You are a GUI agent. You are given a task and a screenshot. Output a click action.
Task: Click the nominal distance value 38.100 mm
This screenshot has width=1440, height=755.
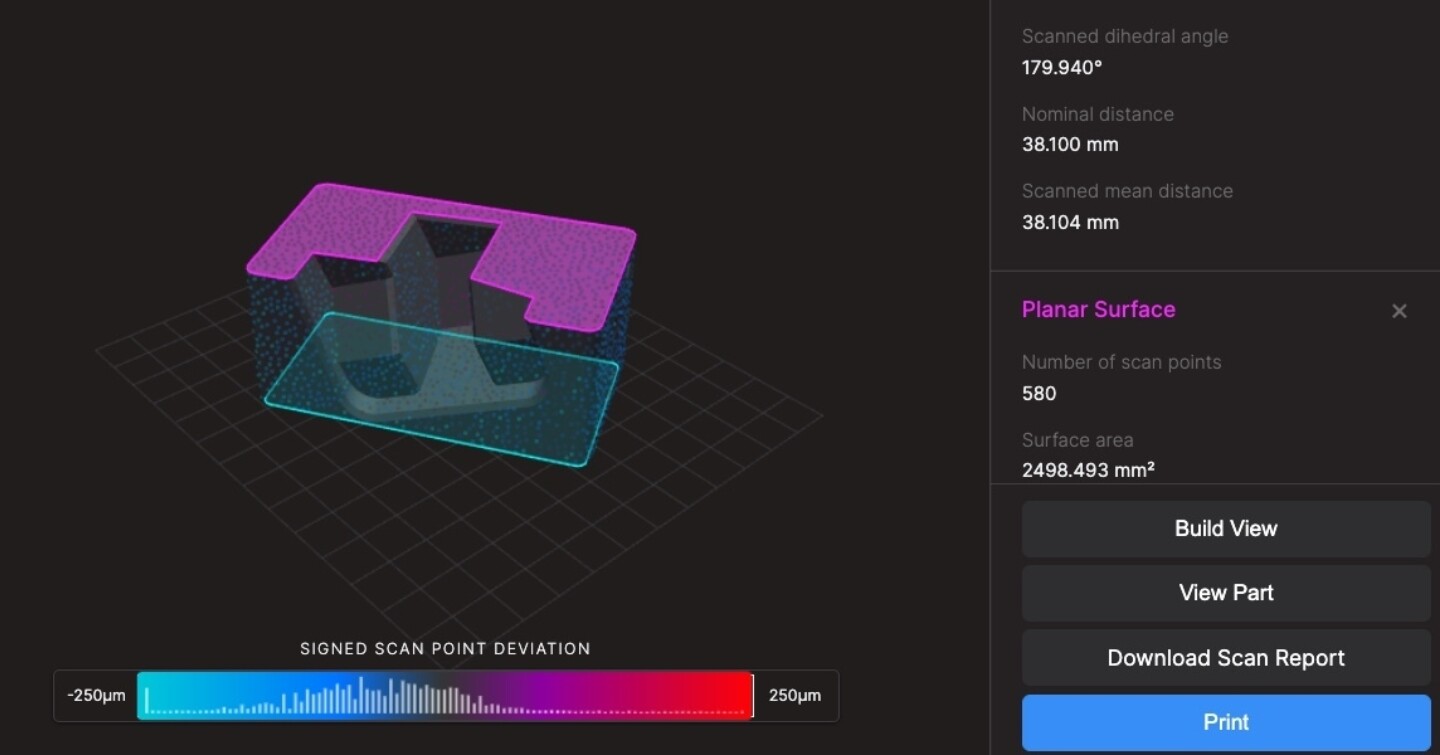(1069, 145)
